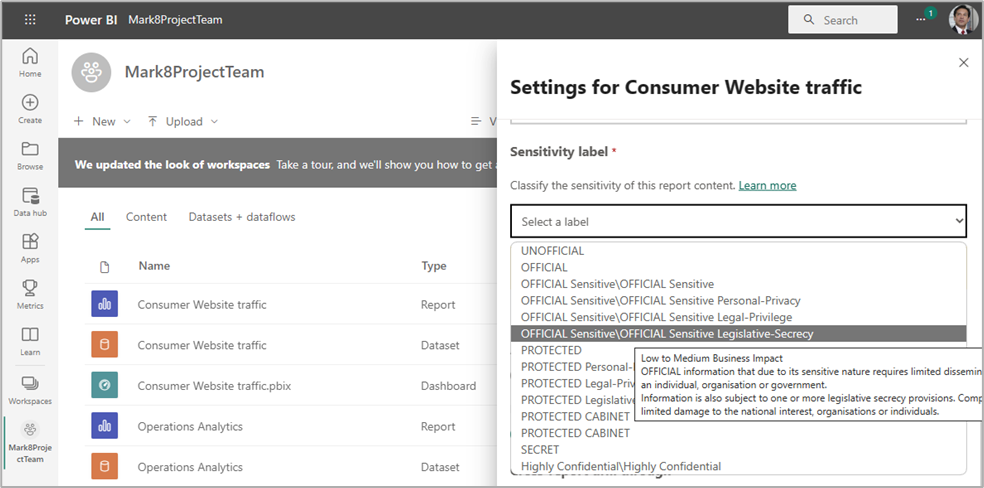Click Mark8ProjectTeam in the top bar
The width and height of the screenshot is (984, 488).
(x=175, y=19)
